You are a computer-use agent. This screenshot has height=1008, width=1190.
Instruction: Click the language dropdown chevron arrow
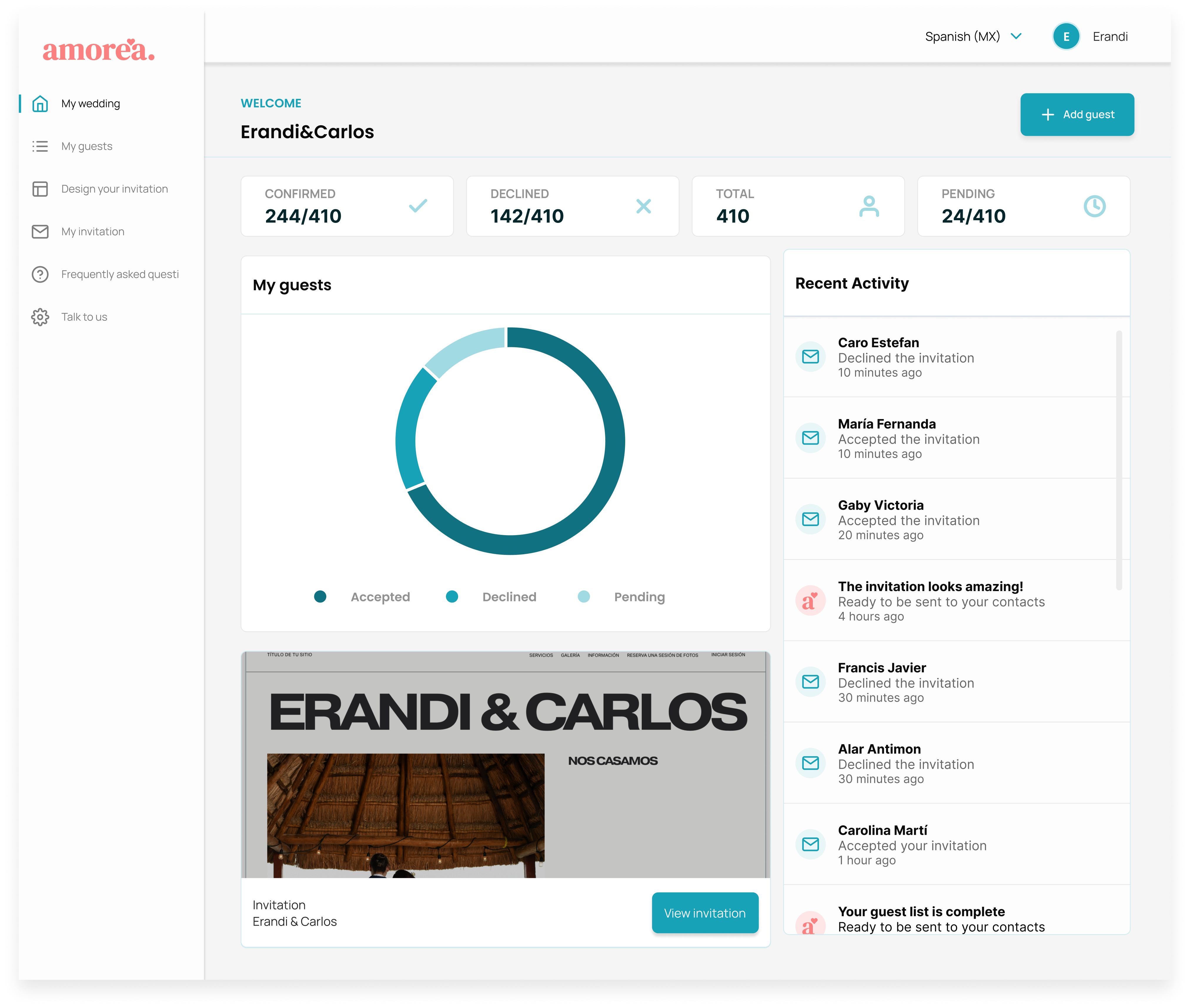click(1016, 36)
